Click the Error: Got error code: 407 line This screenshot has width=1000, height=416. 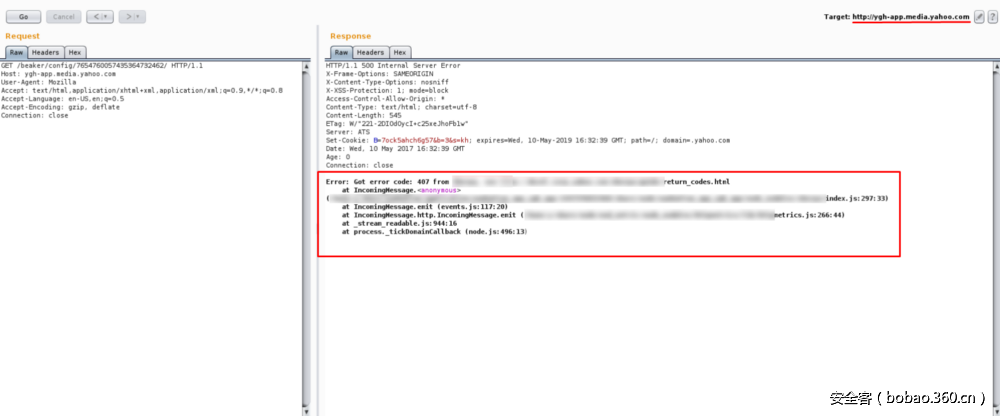coord(528,182)
